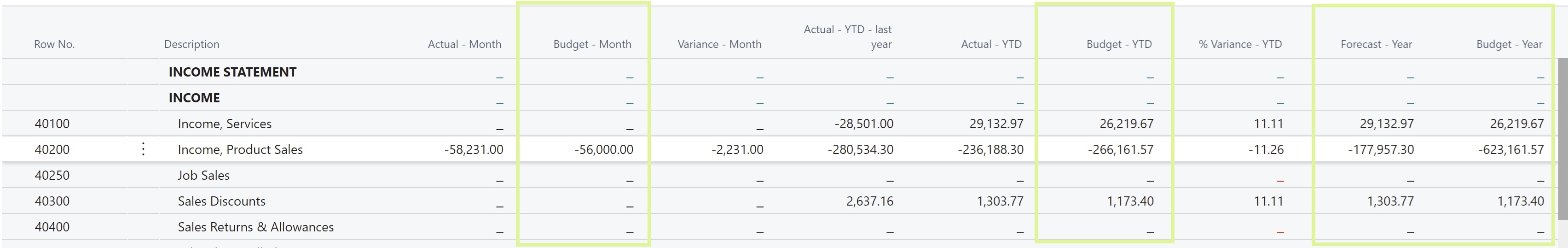
Task: Click Actual - YTD - last year header
Action: (847, 36)
